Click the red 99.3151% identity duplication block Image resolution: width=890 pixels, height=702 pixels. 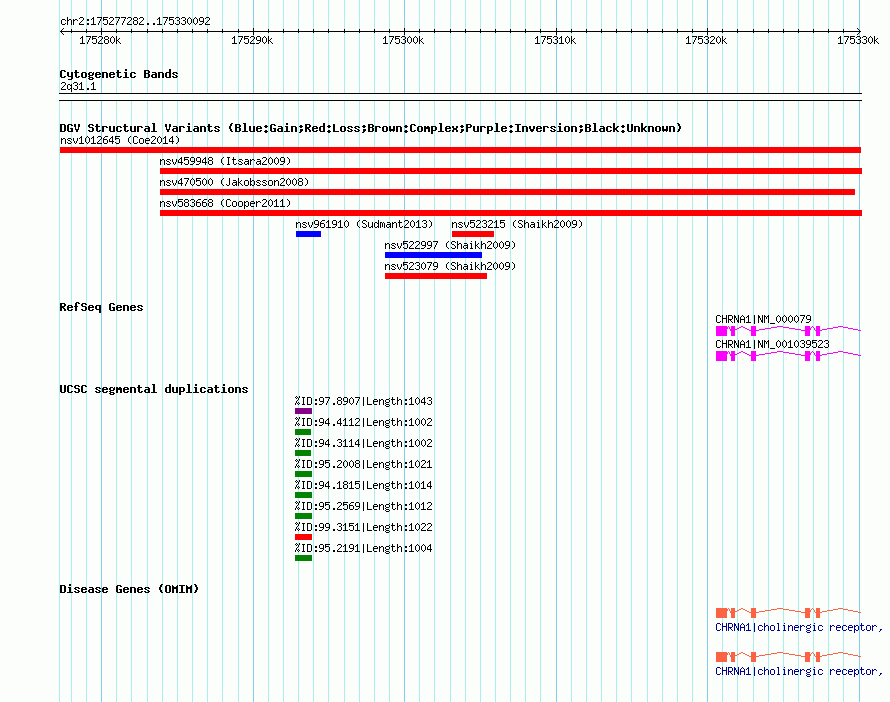click(x=303, y=537)
